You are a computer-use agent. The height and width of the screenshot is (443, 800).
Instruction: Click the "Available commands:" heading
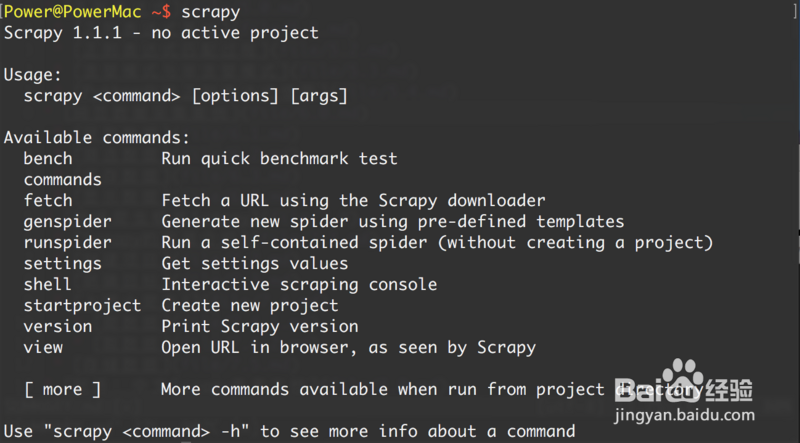97,137
